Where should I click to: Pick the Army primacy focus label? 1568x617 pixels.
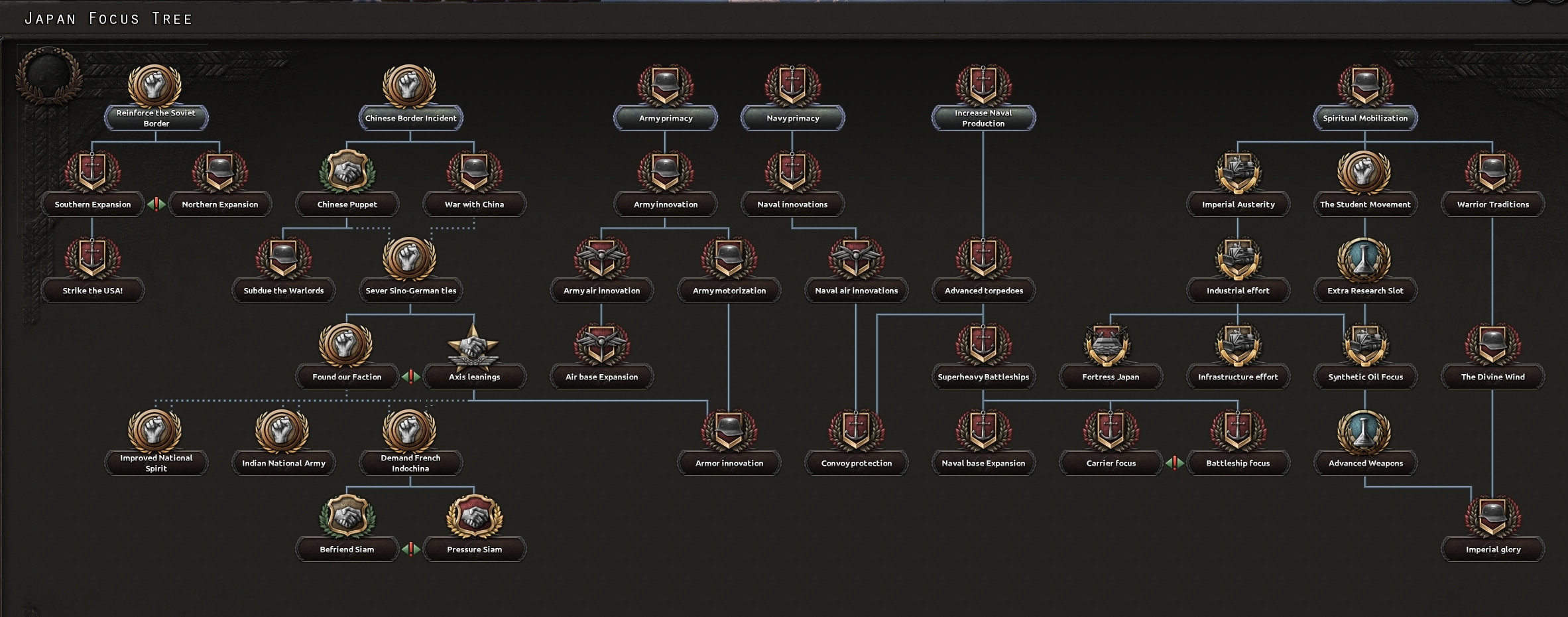click(666, 118)
